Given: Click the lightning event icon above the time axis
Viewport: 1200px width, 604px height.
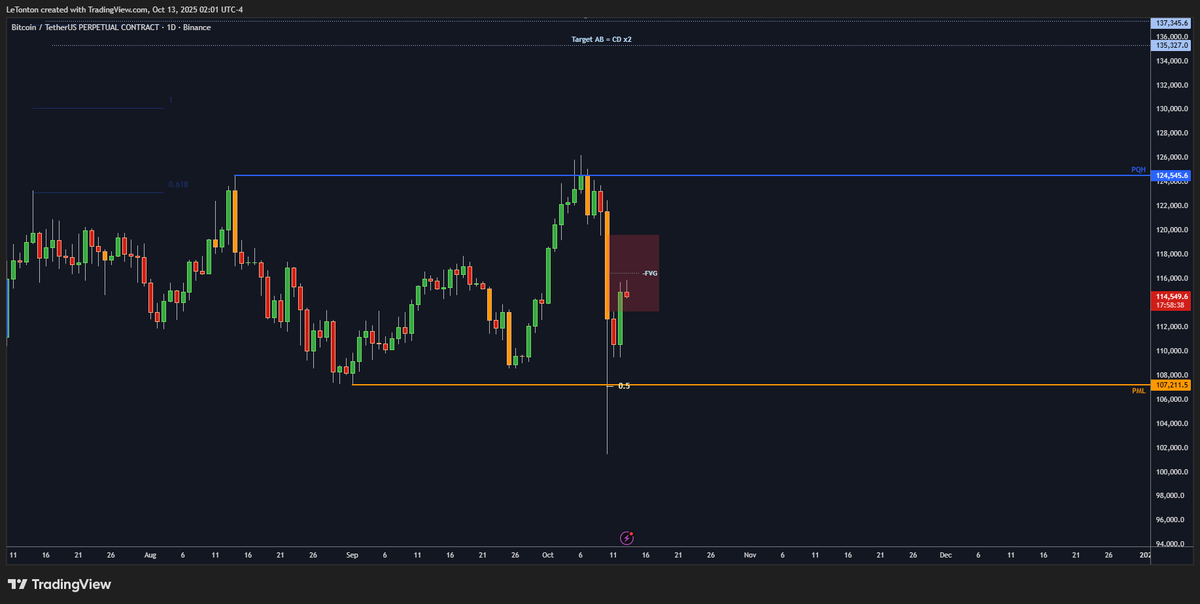Looking at the screenshot, I should 627,537.
